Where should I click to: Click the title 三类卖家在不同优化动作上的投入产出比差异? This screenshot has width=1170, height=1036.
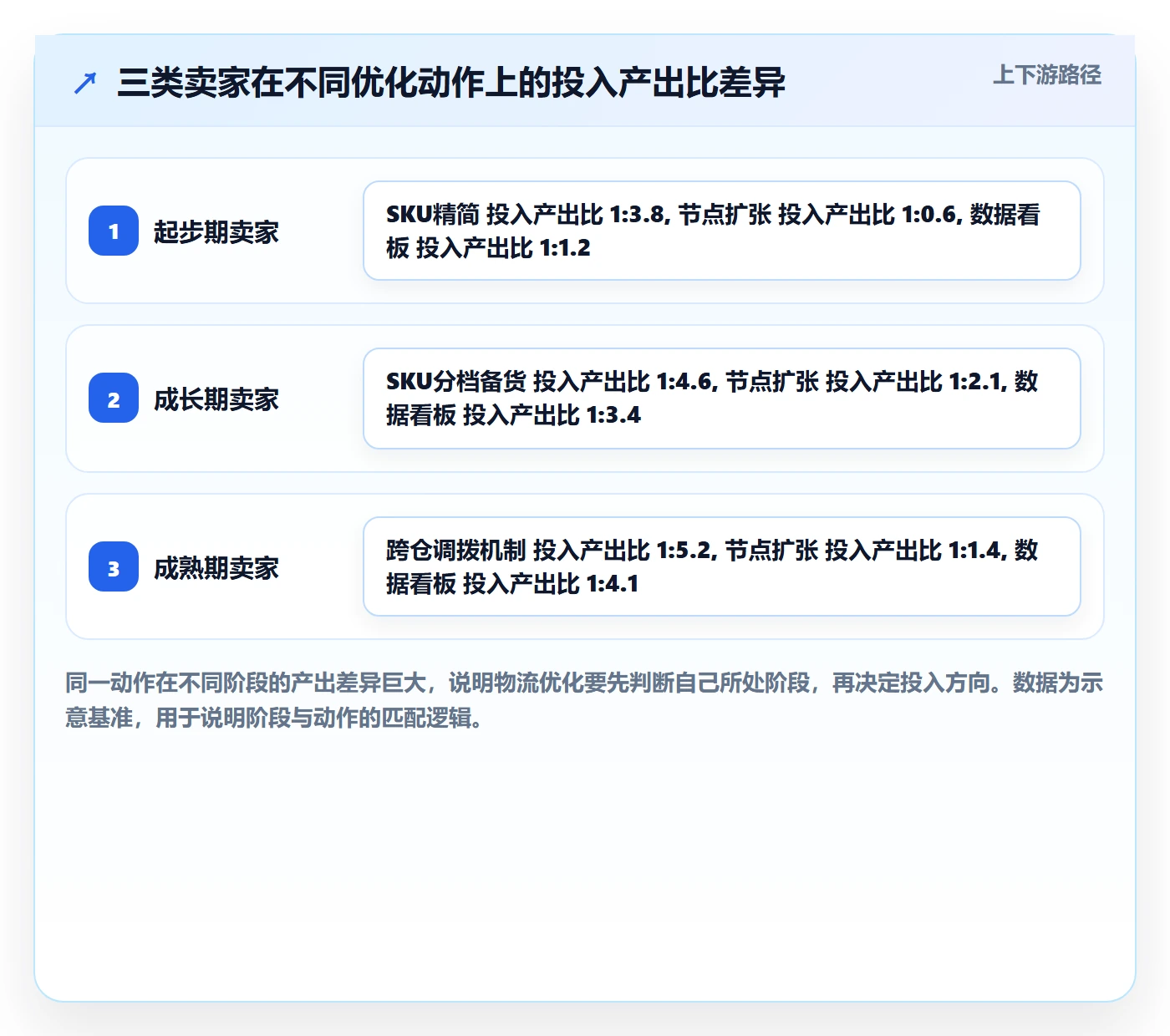451,83
